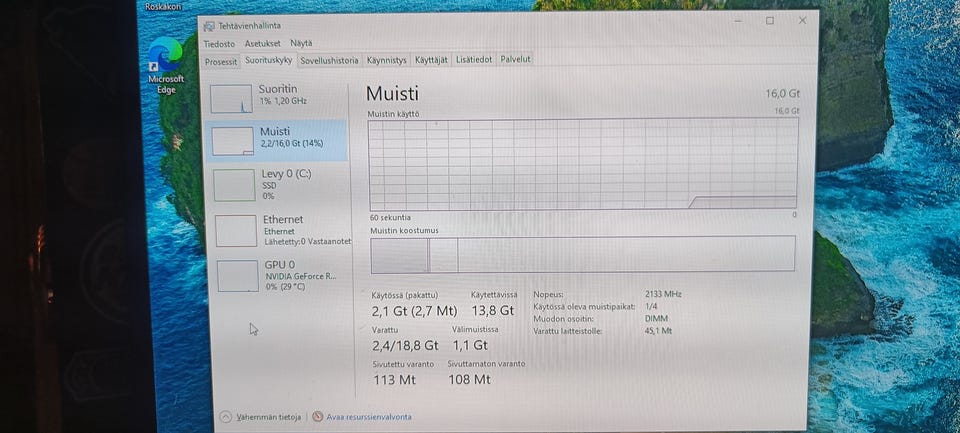Open the Asetukset menu
The height and width of the screenshot is (433, 960).
pyautogui.click(x=263, y=43)
